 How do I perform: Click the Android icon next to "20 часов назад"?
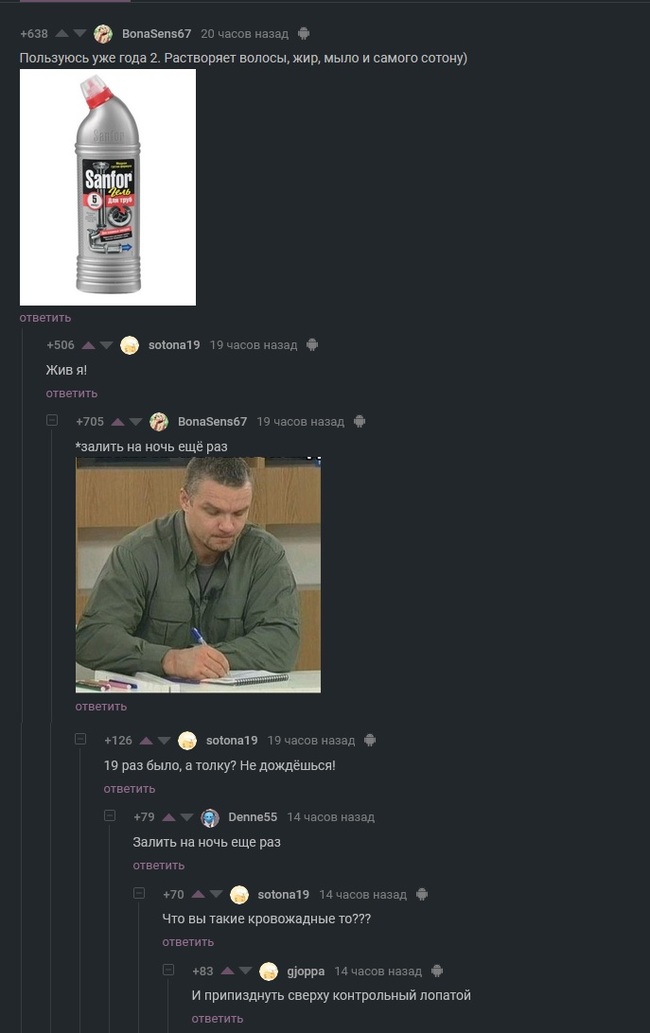tap(304, 34)
